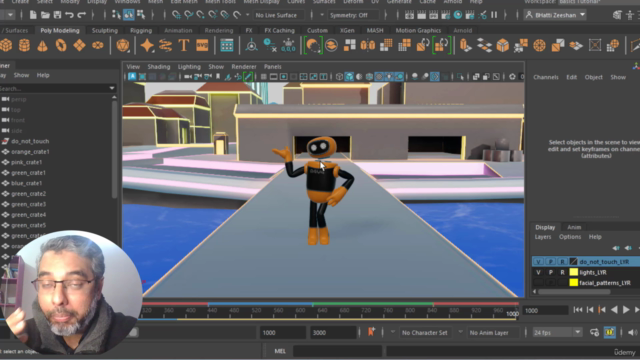Click the Center Pivot shelf icon
This screenshot has height=360, width=640.
point(251,45)
